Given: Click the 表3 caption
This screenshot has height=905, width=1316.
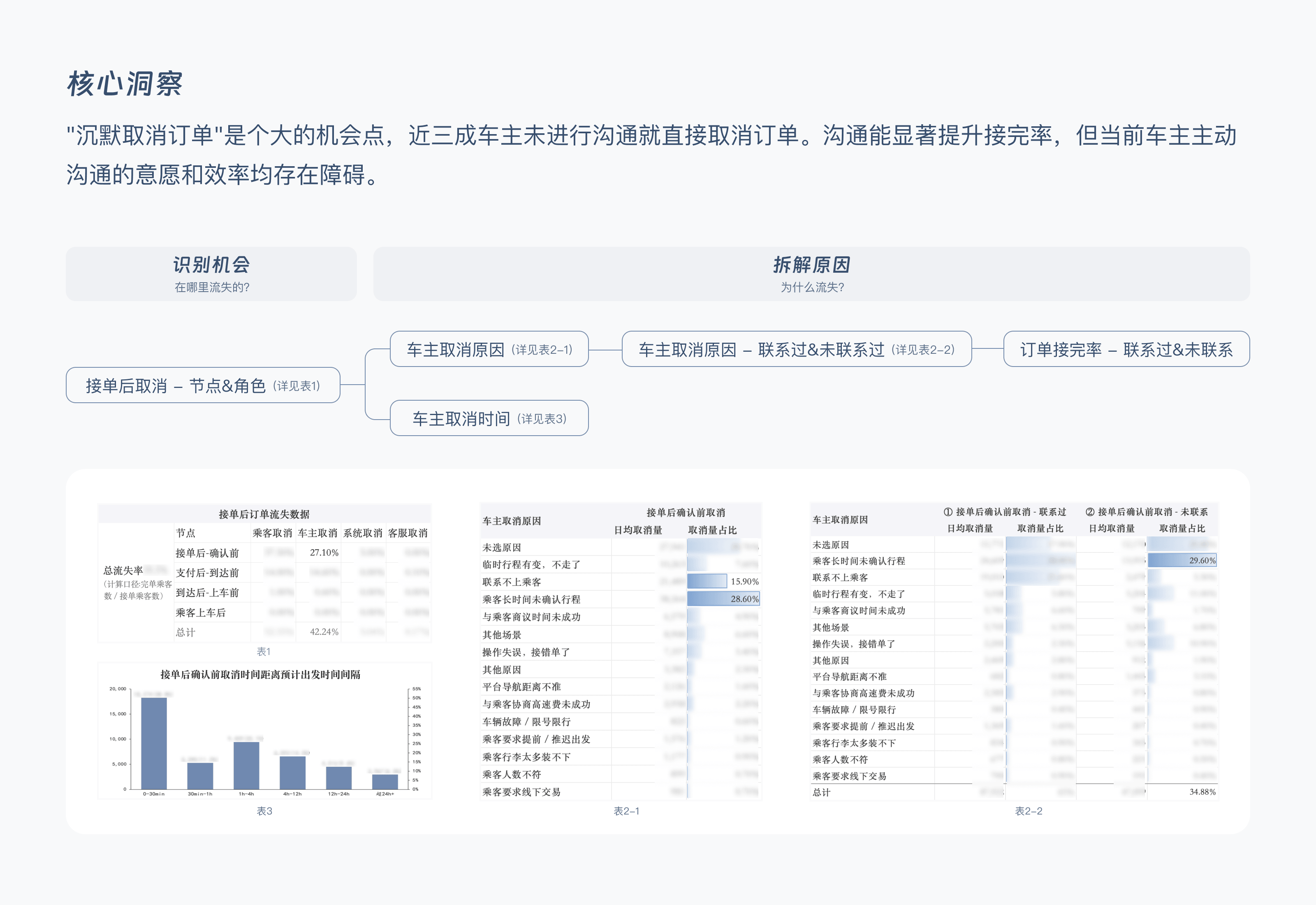Looking at the screenshot, I should tap(264, 811).
